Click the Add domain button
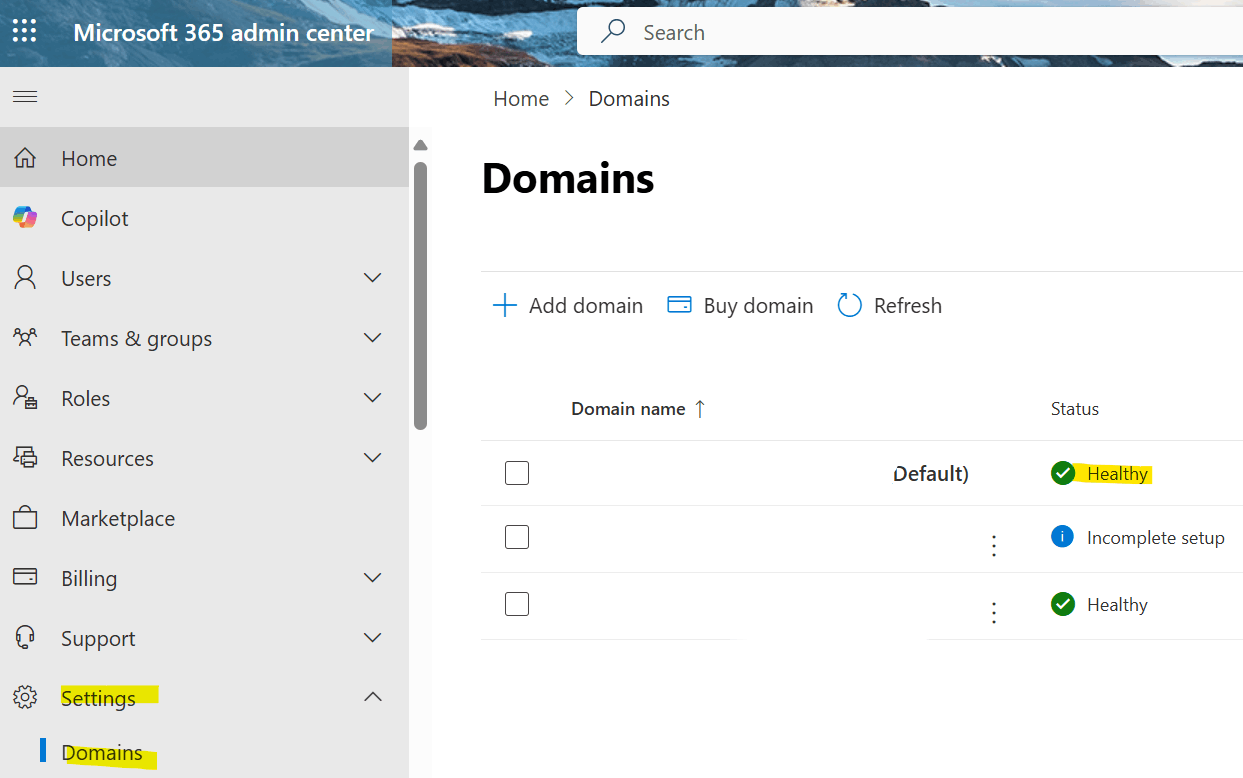This screenshot has height=778, width=1243. tap(567, 305)
